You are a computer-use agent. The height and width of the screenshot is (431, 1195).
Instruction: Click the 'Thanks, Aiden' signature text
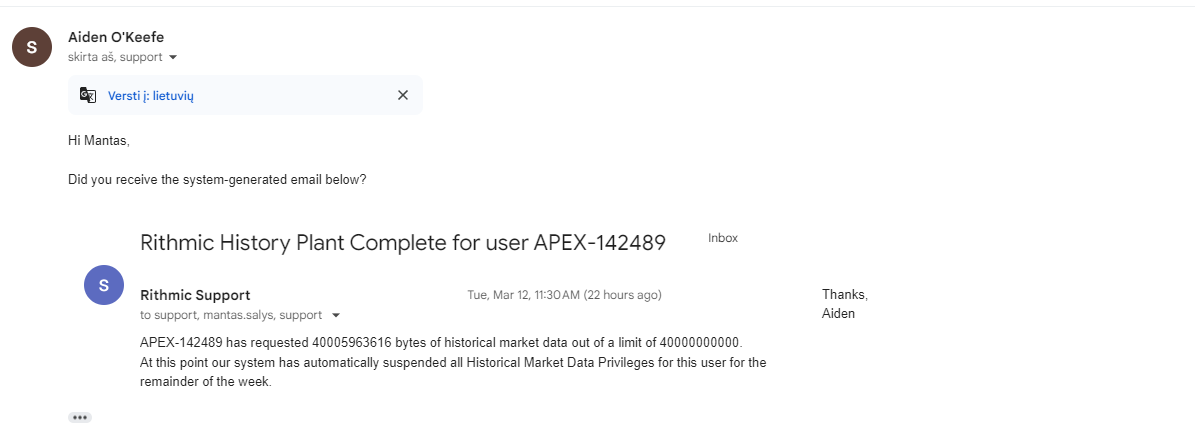844,304
